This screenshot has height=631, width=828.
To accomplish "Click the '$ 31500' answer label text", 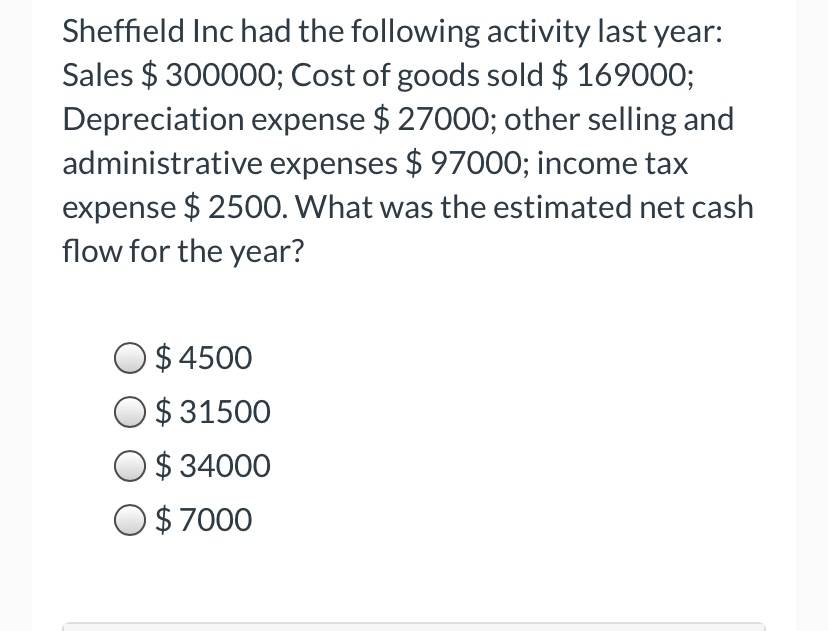I will [213, 412].
